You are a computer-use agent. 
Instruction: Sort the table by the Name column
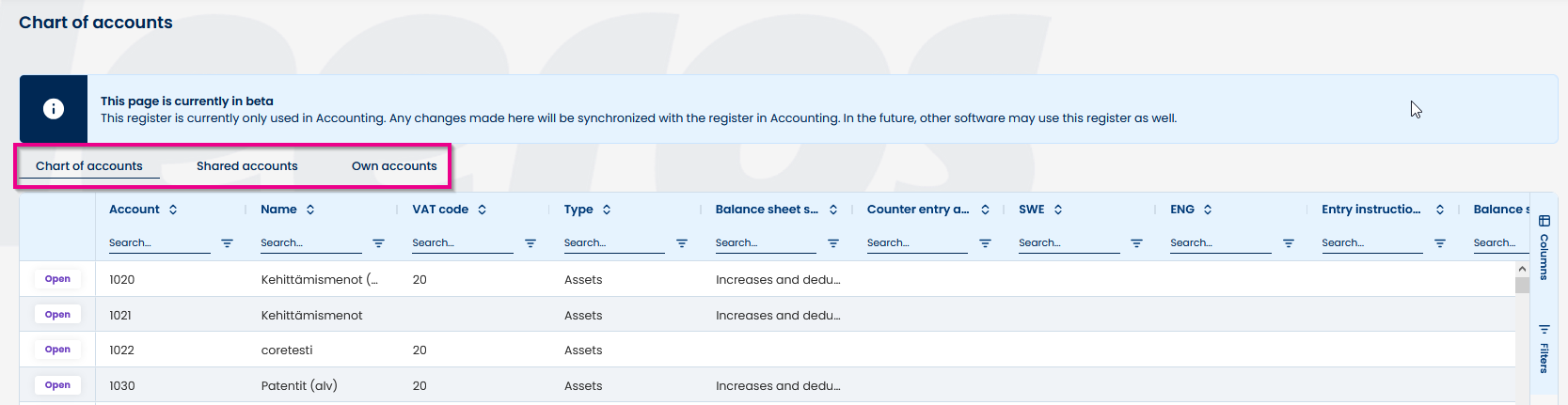(x=310, y=210)
